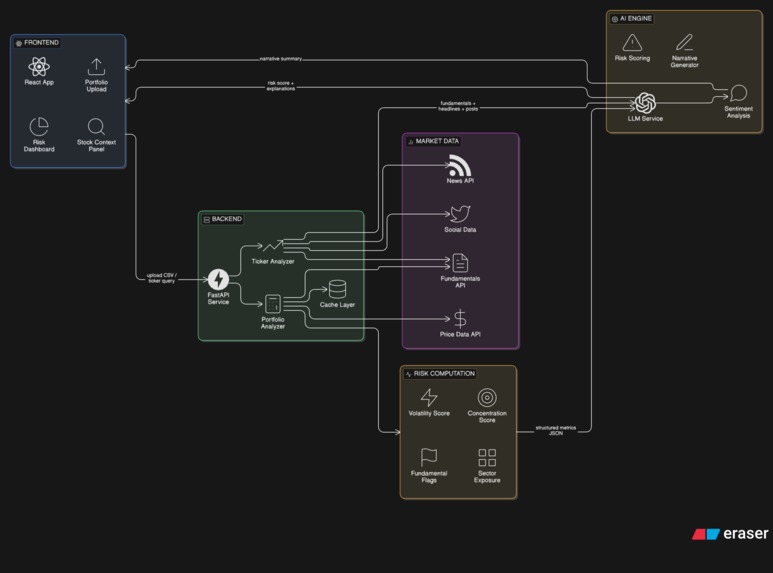Click the News API RSS icon
The height and width of the screenshot is (573, 773).
tap(460, 165)
